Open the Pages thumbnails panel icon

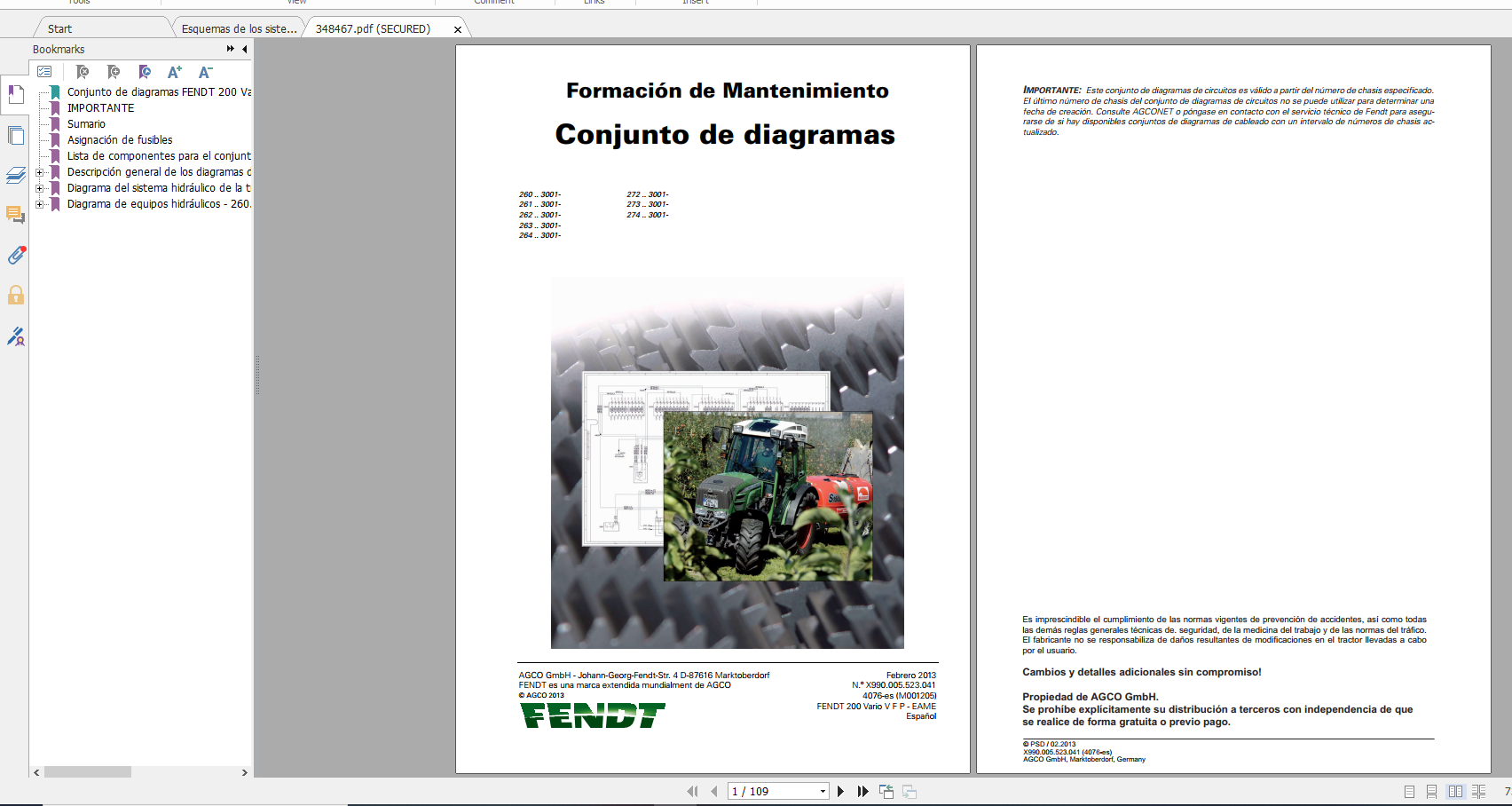pyautogui.click(x=15, y=136)
